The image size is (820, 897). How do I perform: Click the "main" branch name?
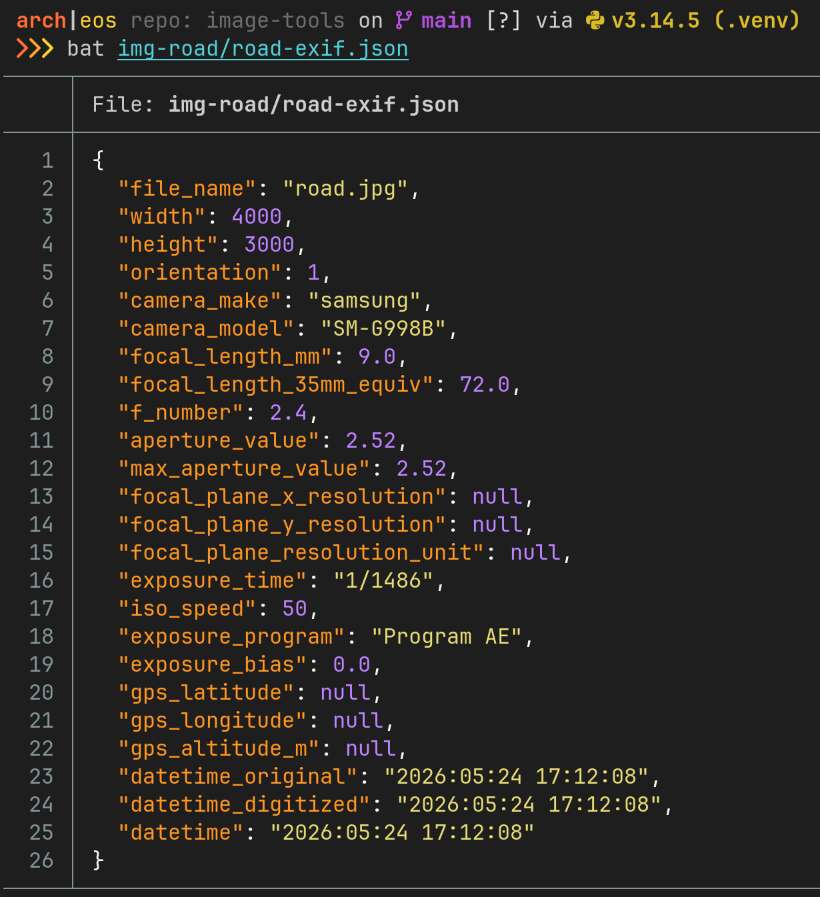(446, 21)
